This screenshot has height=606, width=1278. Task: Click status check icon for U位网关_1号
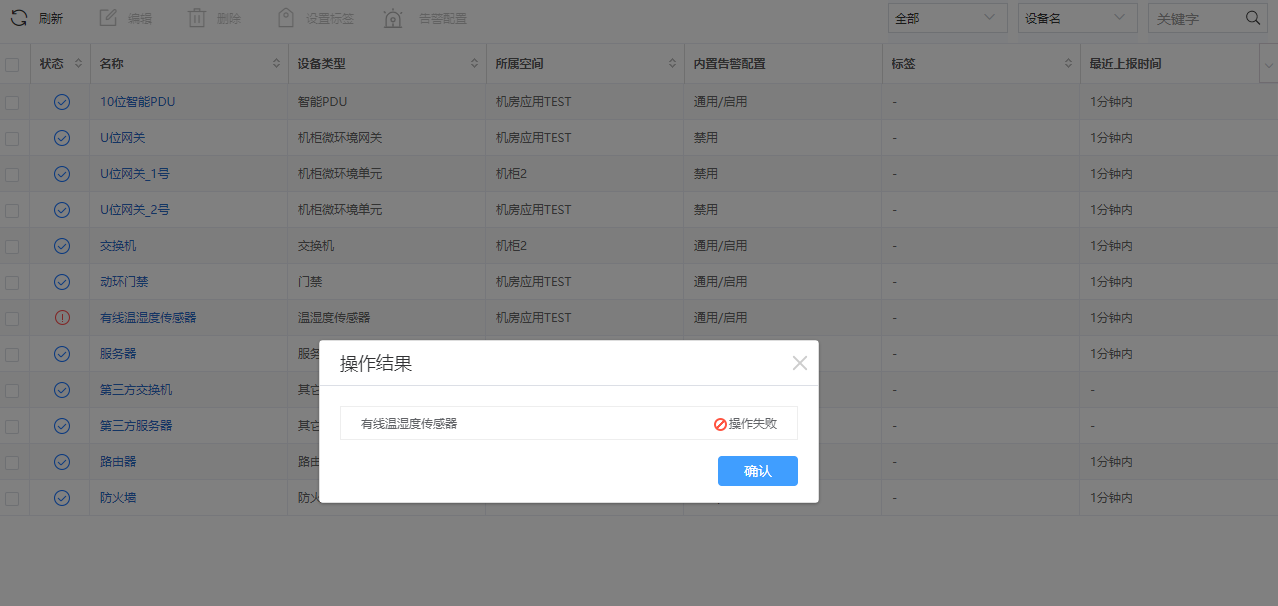(62, 174)
